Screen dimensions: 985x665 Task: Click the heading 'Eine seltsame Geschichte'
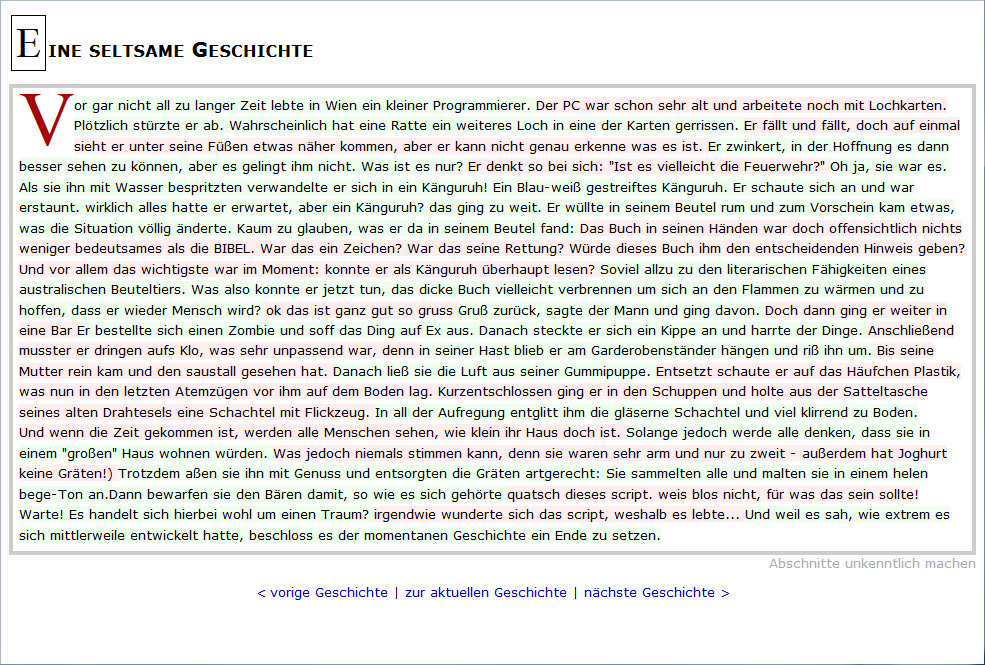point(162,43)
